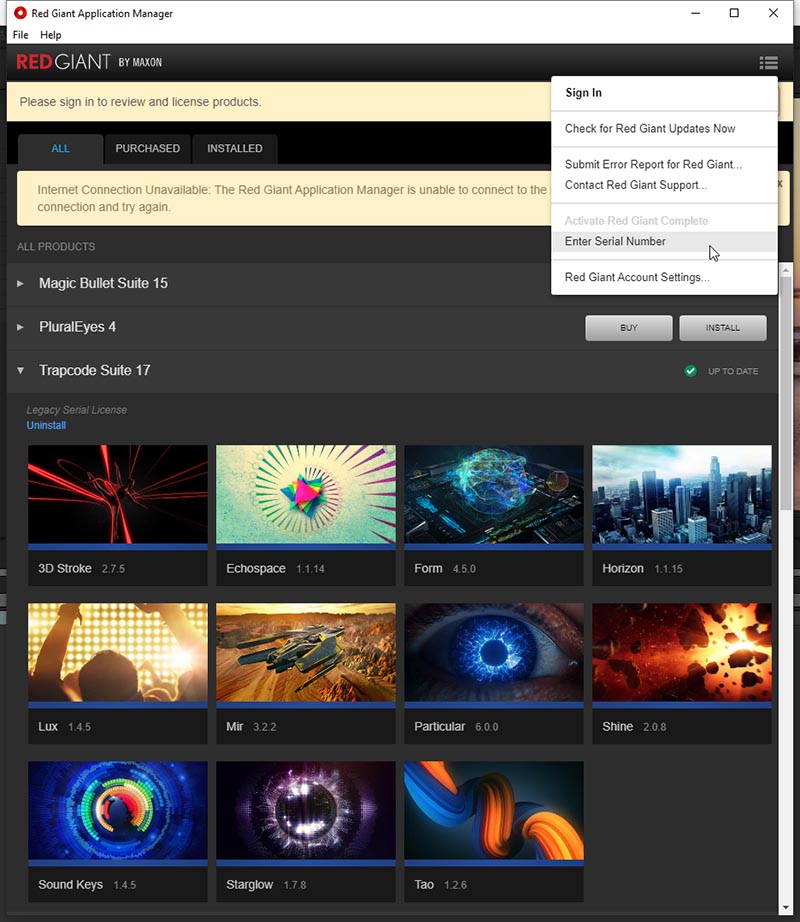Switch to the ALL tab

(x=61, y=149)
